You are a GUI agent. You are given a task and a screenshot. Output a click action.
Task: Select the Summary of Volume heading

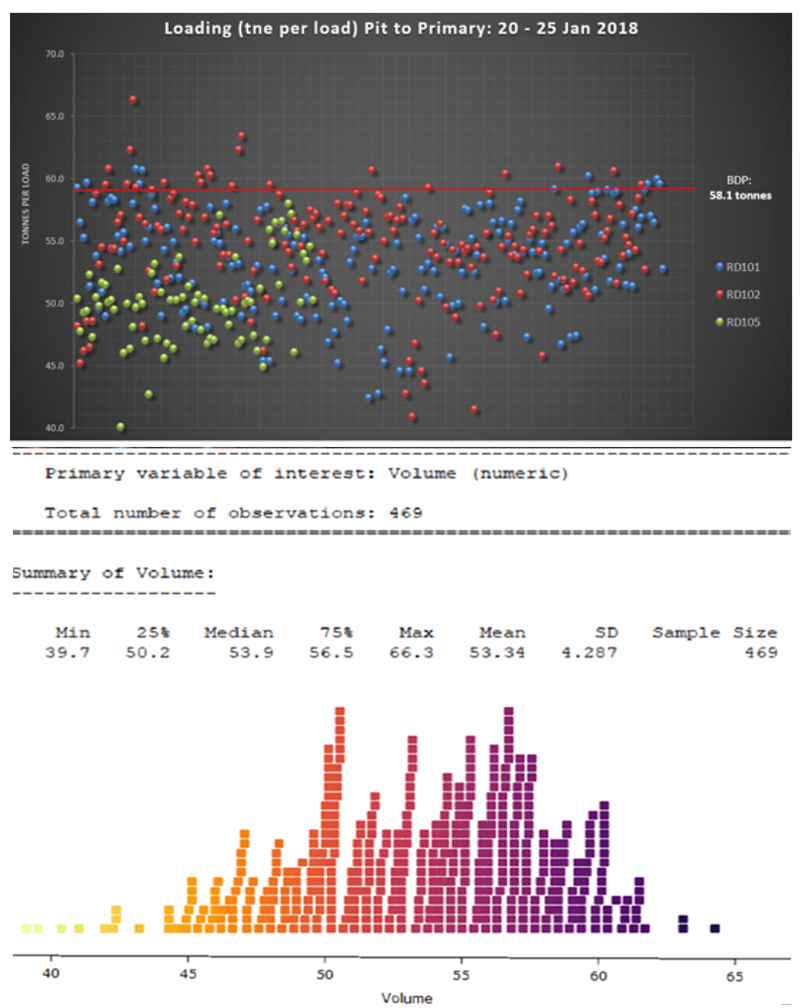113,574
